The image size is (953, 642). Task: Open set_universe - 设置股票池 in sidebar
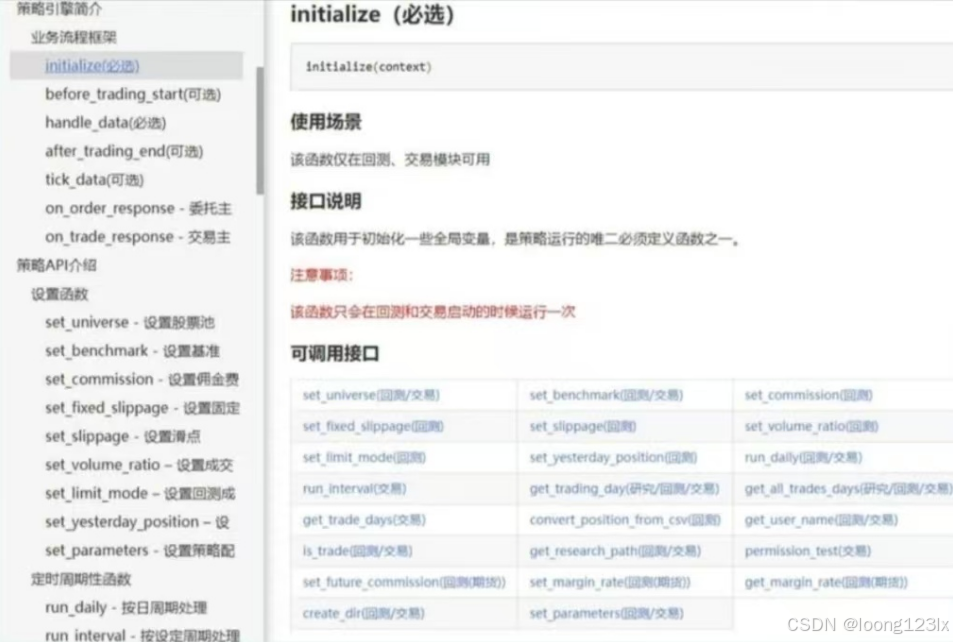pos(129,322)
